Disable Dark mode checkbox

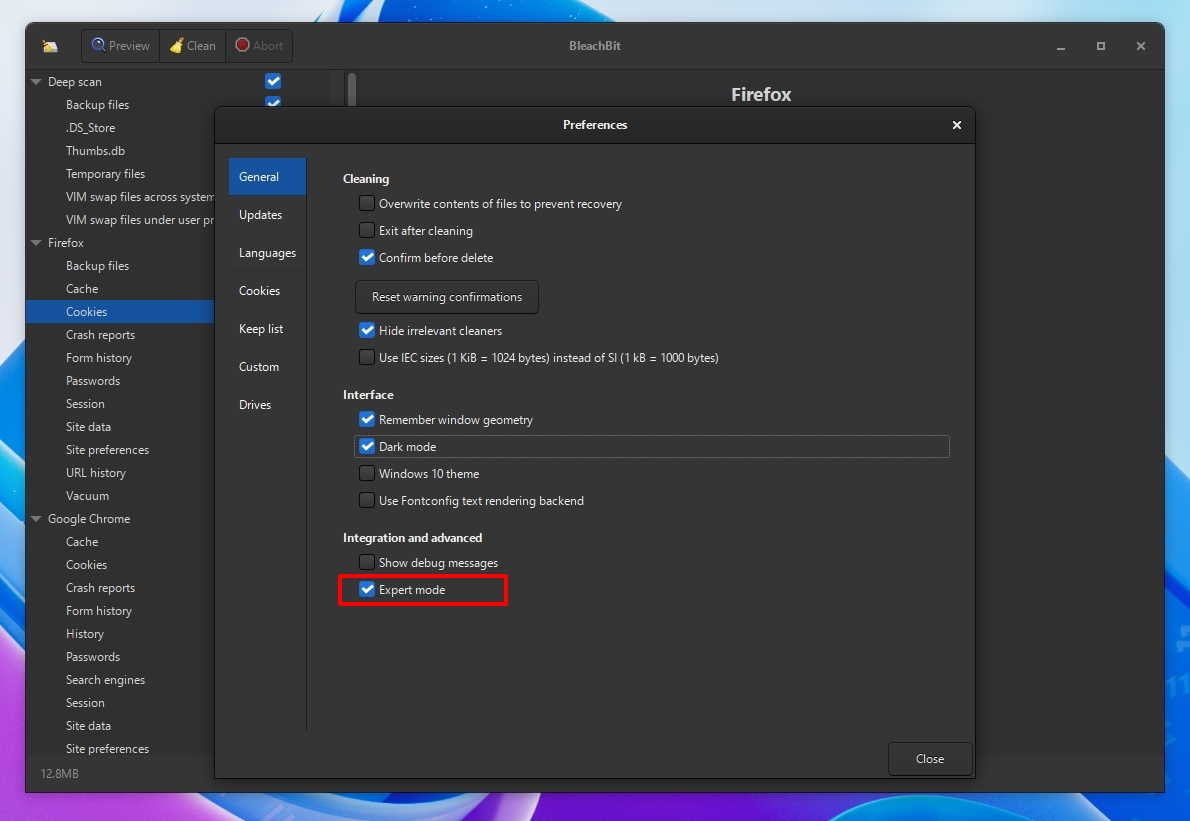click(367, 446)
